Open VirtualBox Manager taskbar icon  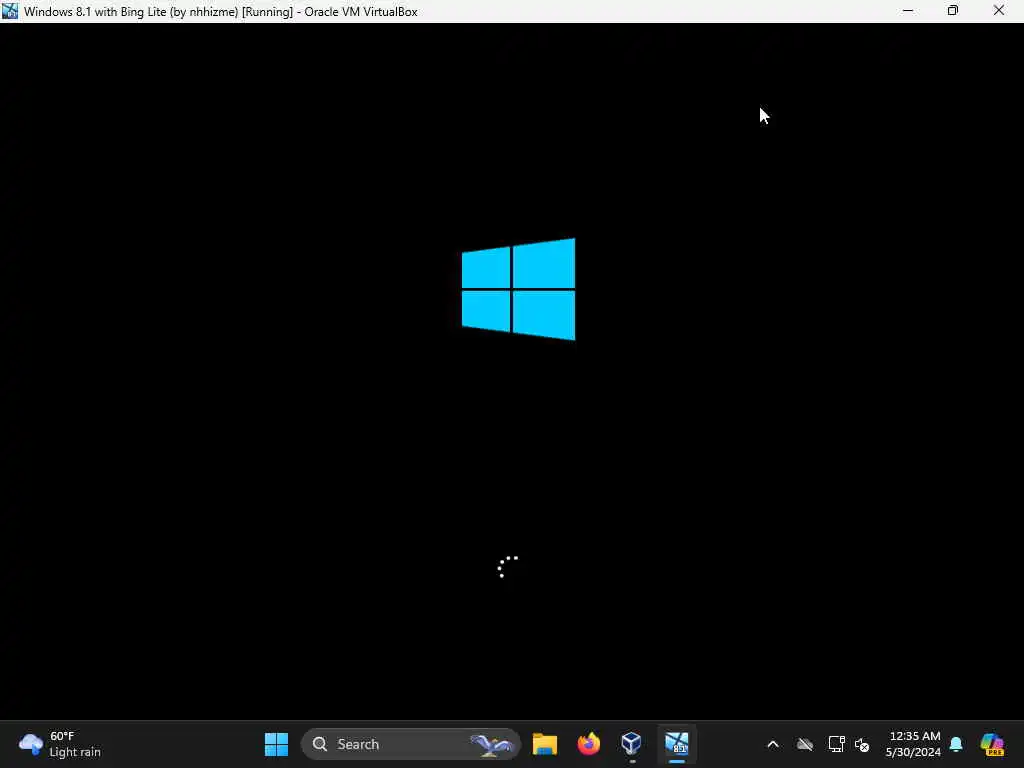pyautogui.click(x=632, y=744)
